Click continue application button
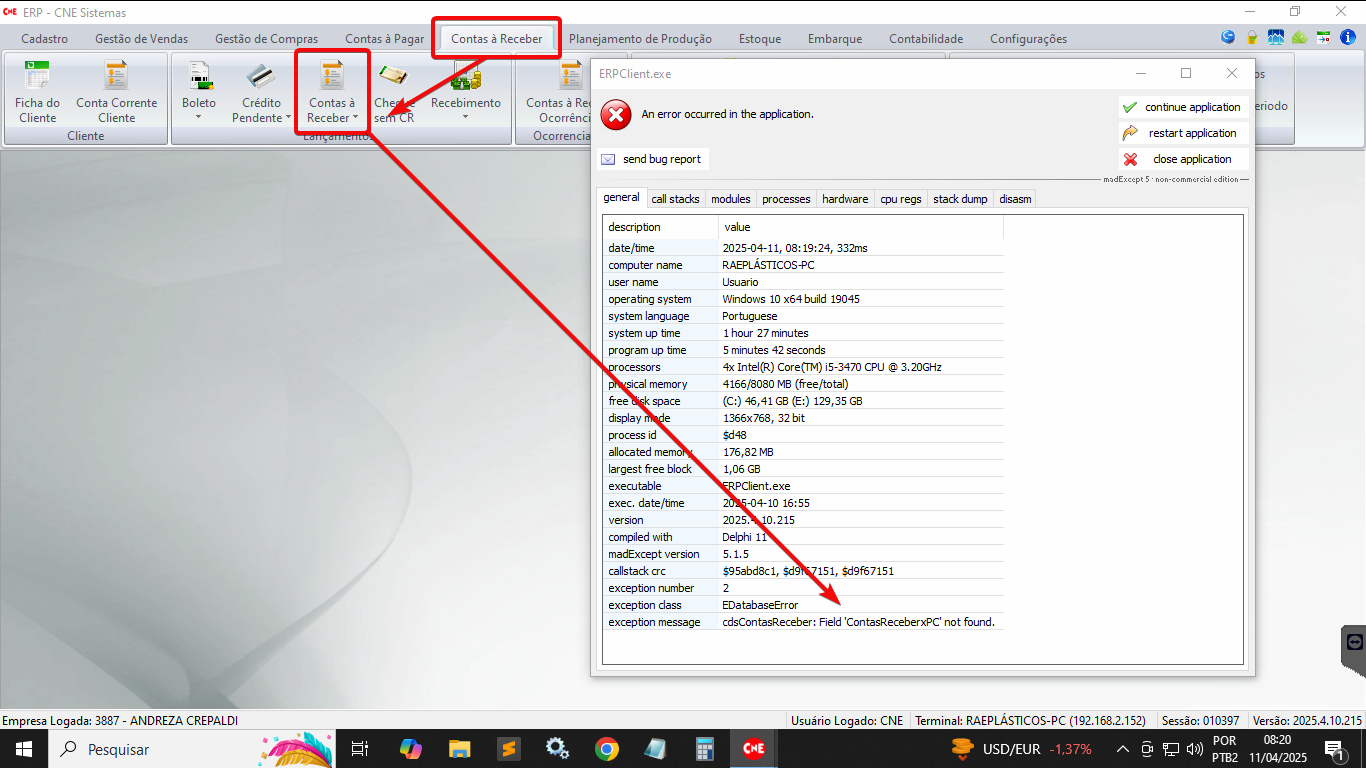The height and width of the screenshot is (768, 1366). (x=1183, y=107)
